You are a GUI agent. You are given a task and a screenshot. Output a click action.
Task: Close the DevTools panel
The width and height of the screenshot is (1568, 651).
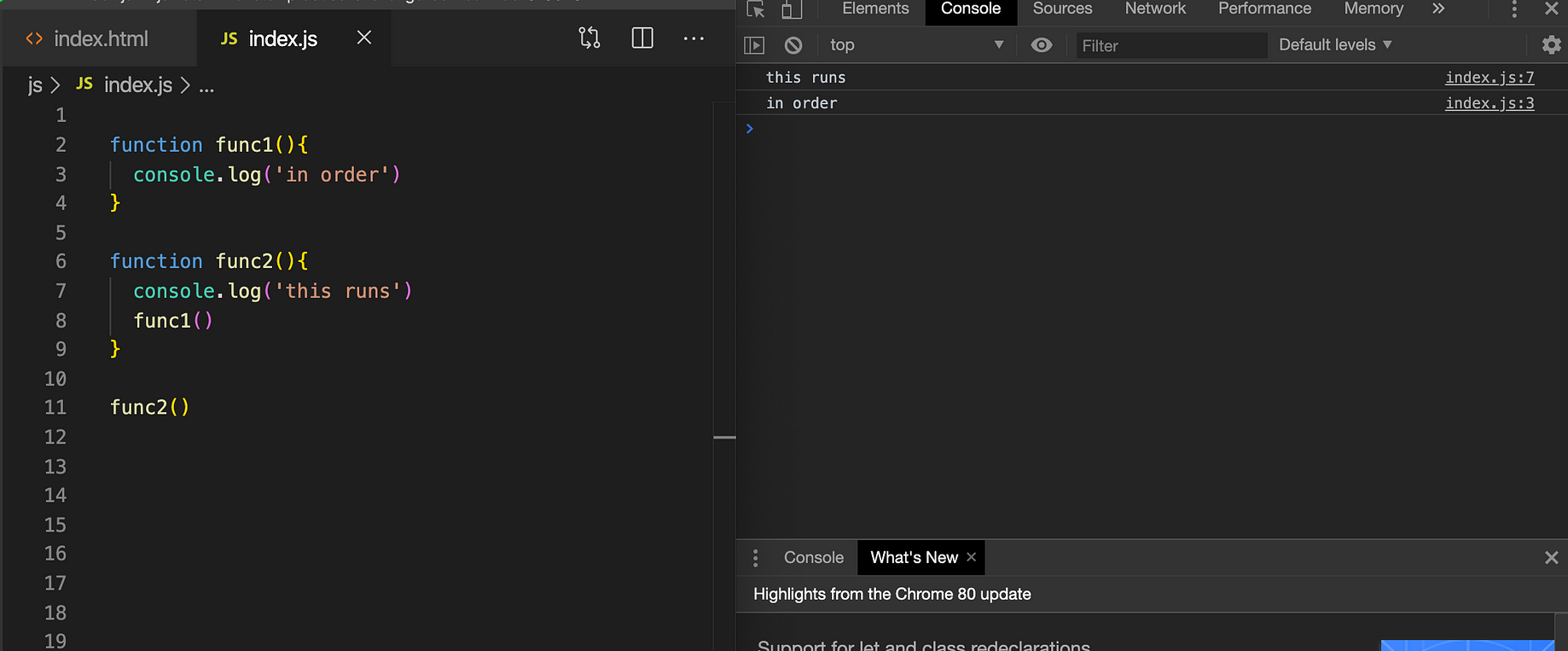[1552, 9]
